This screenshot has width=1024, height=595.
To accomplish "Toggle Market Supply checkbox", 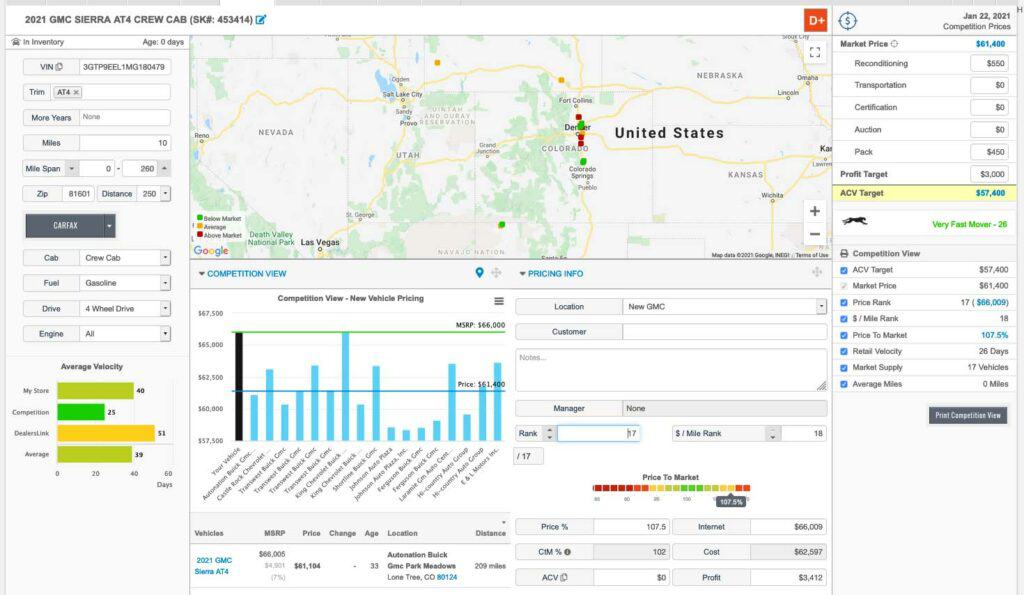I will tap(844, 368).
